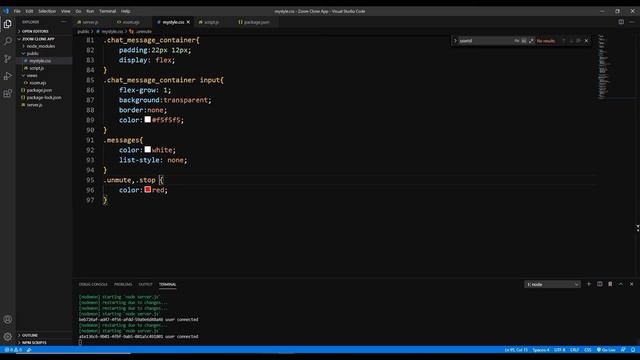Image resolution: width=640 pixels, height=360 pixels.
Task: Open the script.js editor tab
Action: click(x=211, y=22)
